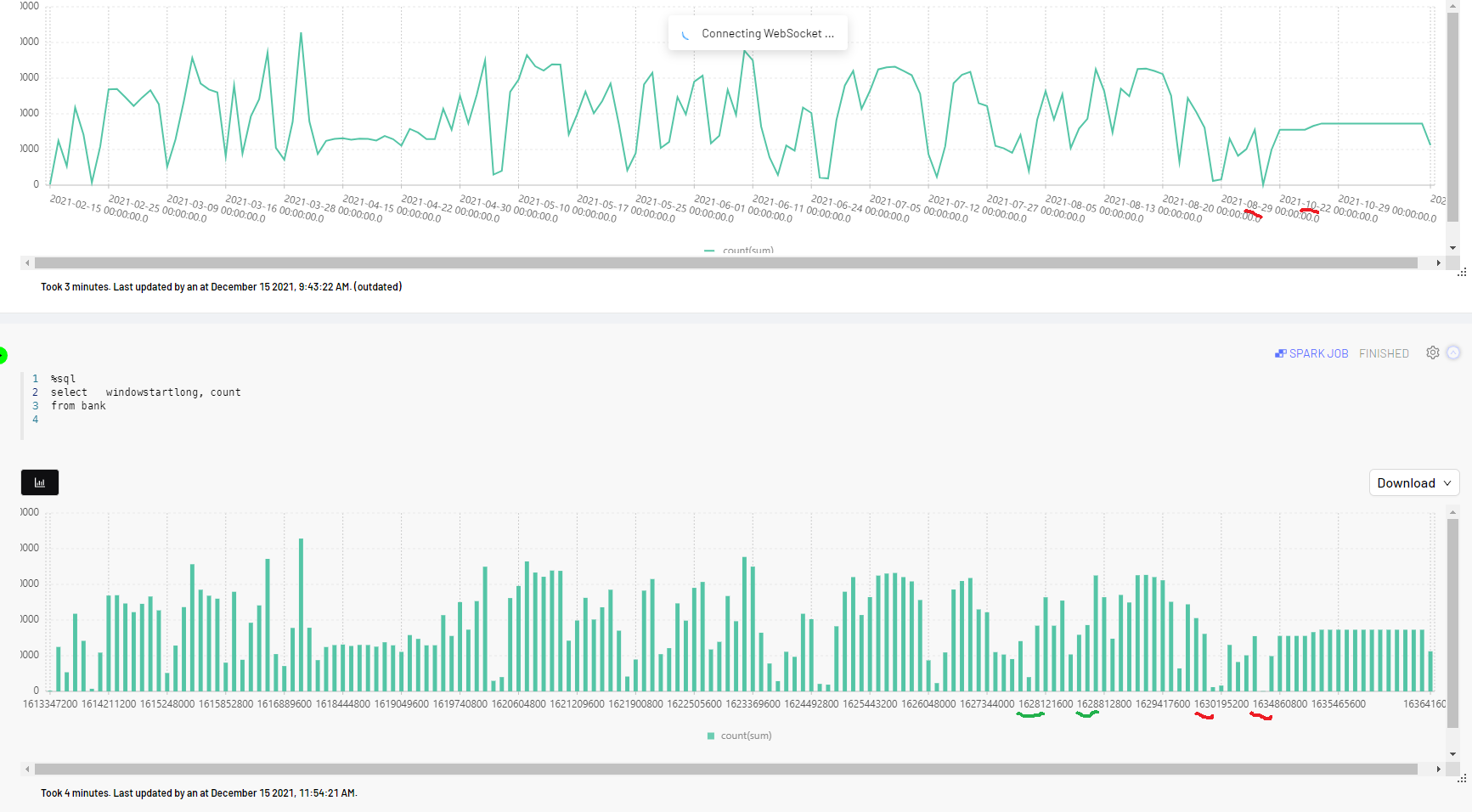The height and width of the screenshot is (812, 1472).
Task: Click x-axis label 1622505600
Action: pos(695,704)
